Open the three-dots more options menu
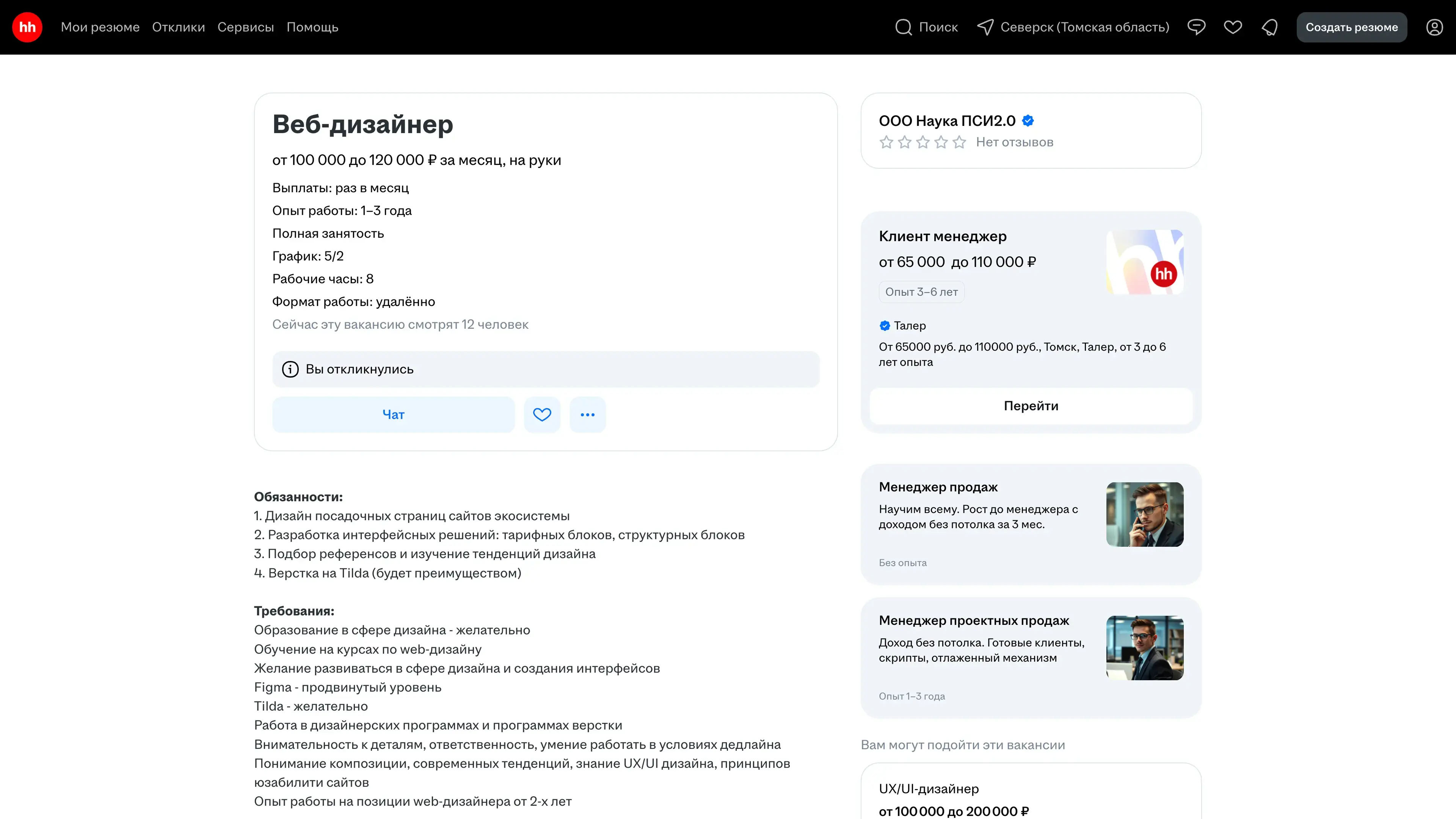 (x=587, y=414)
